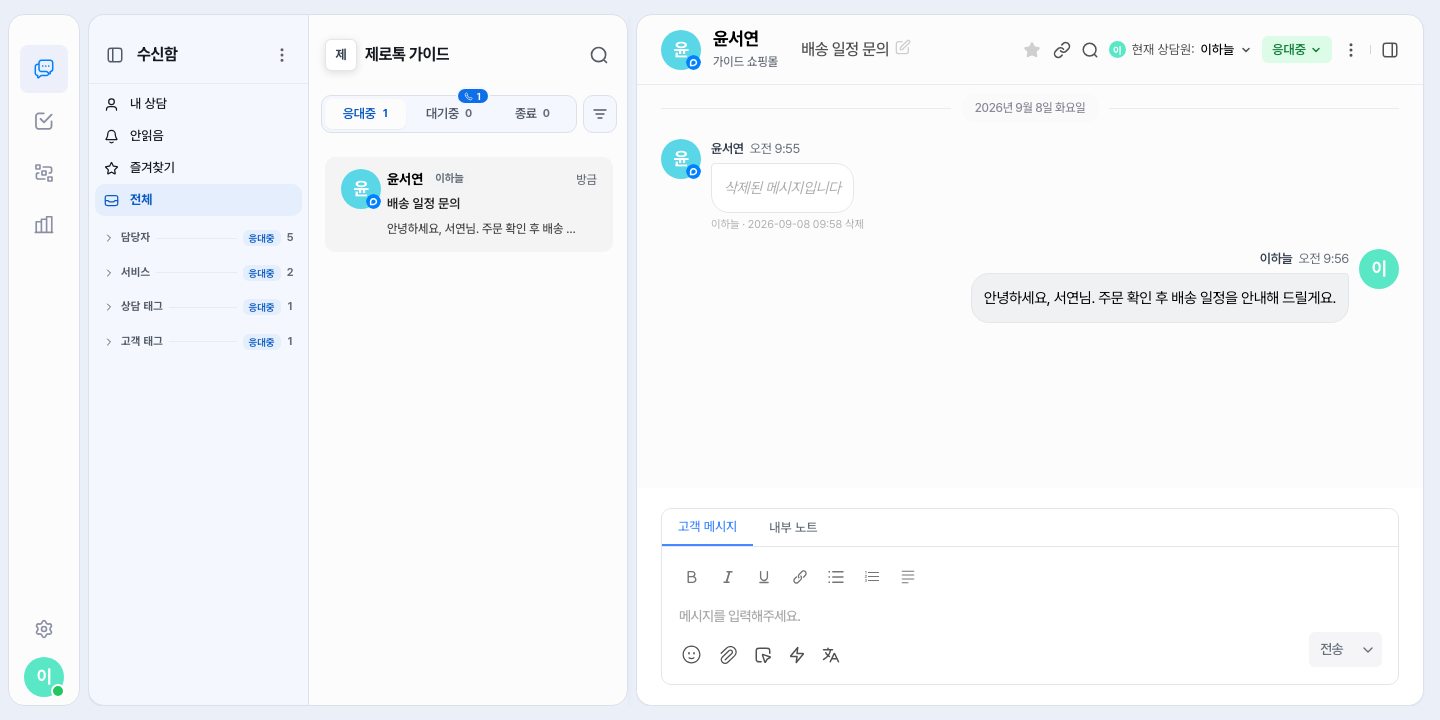Open the translate message tool
This screenshot has height=720, width=1440.
click(831, 655)
